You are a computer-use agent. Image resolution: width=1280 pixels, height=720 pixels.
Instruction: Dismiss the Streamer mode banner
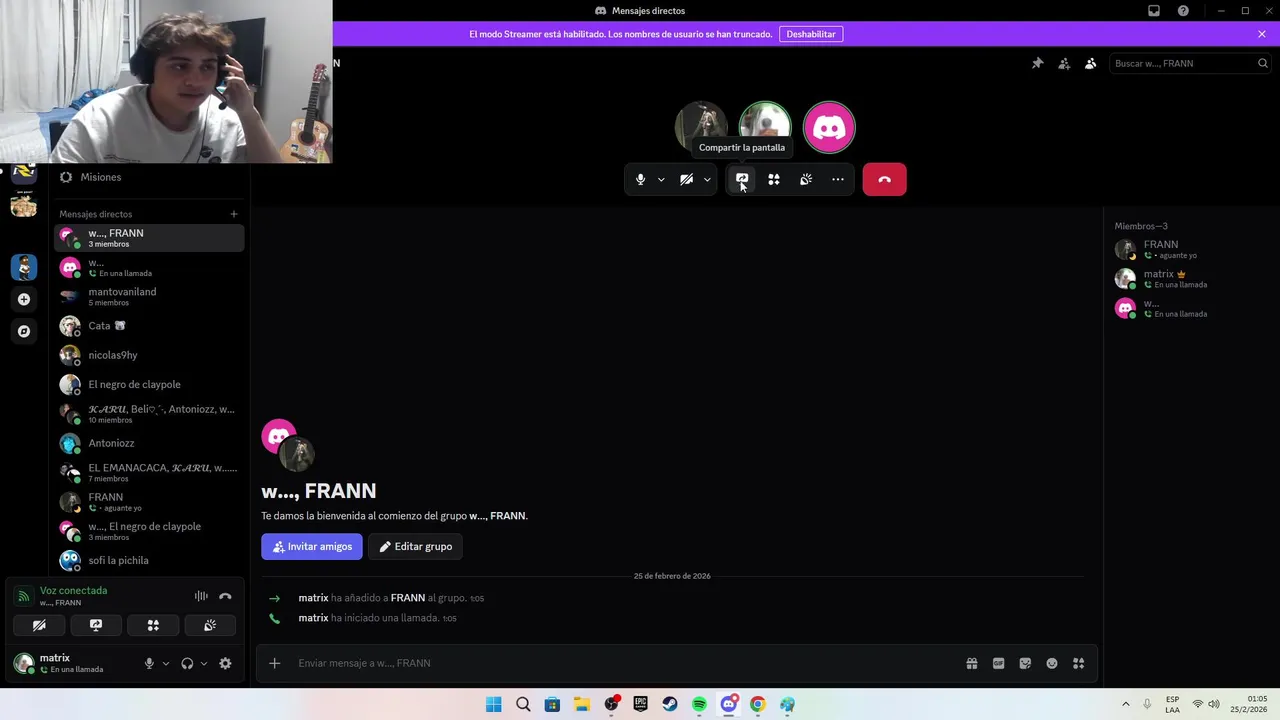(x=1262, y=34)
